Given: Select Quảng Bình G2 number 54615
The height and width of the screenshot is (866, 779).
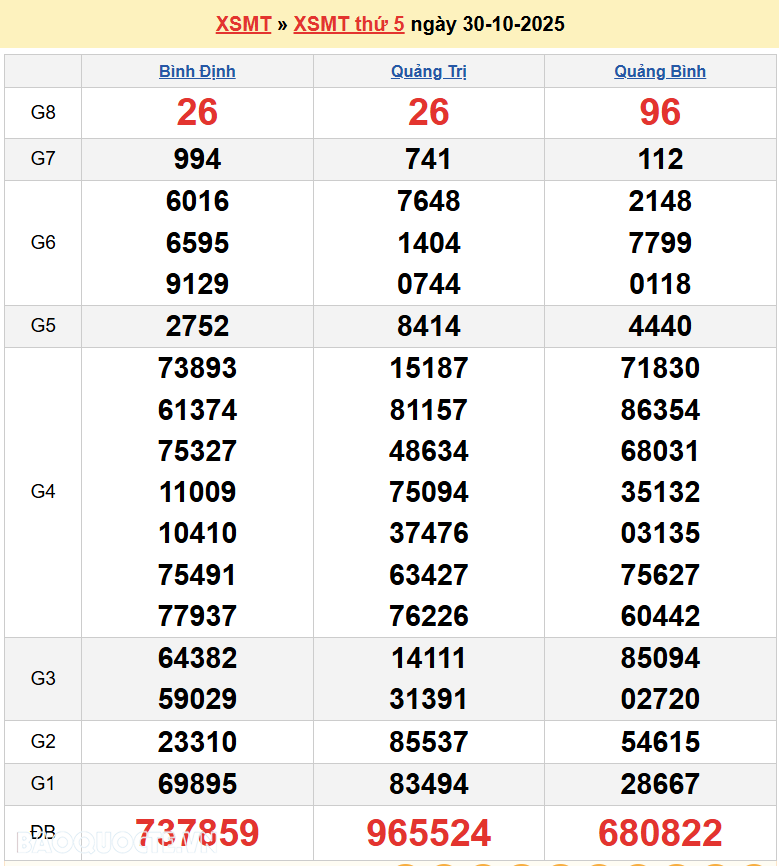Looking at the screenshot, I should (660, 742).
